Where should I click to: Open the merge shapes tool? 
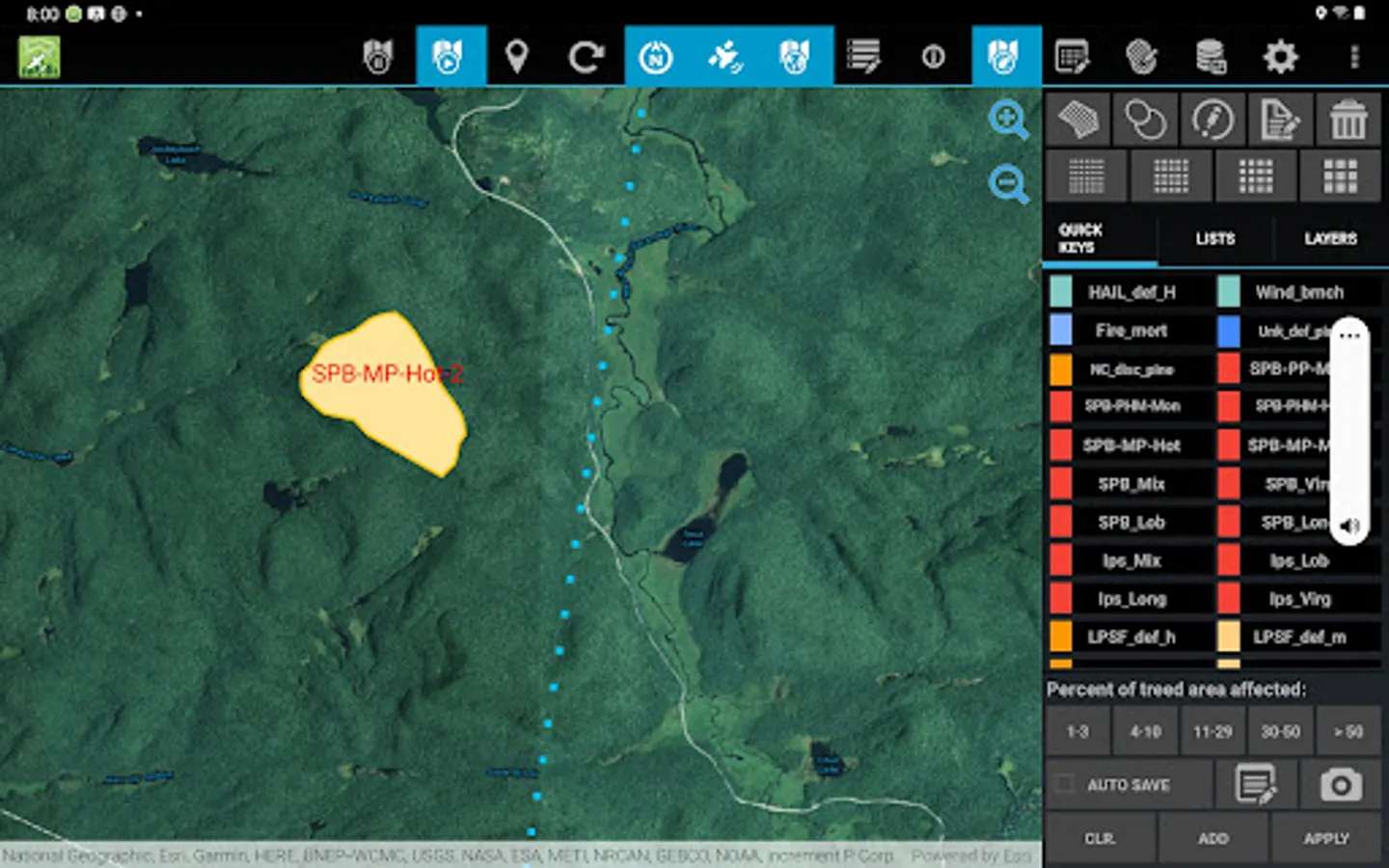tap(1145, 120)
